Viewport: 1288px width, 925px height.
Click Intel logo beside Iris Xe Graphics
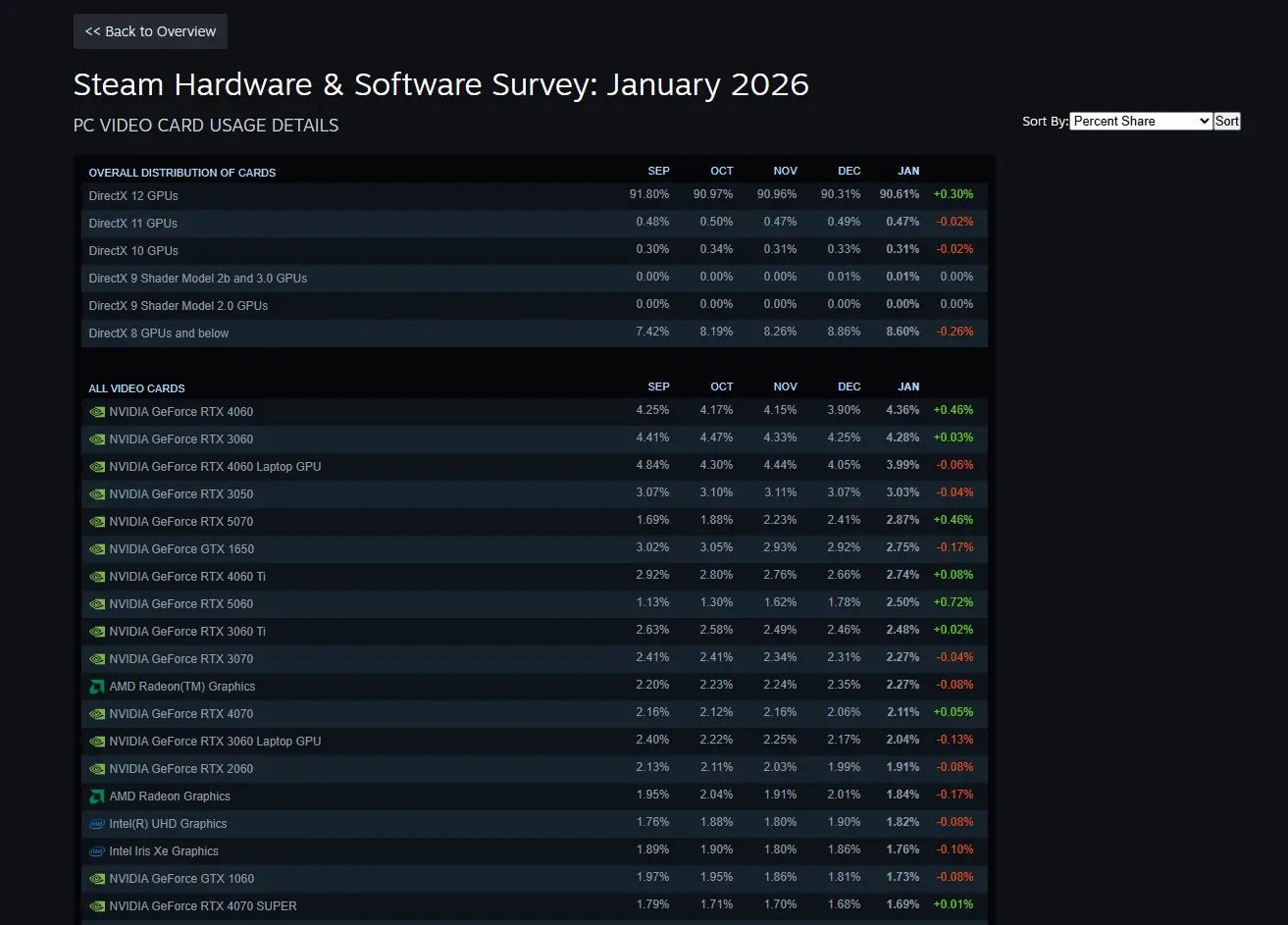(97, 851)
